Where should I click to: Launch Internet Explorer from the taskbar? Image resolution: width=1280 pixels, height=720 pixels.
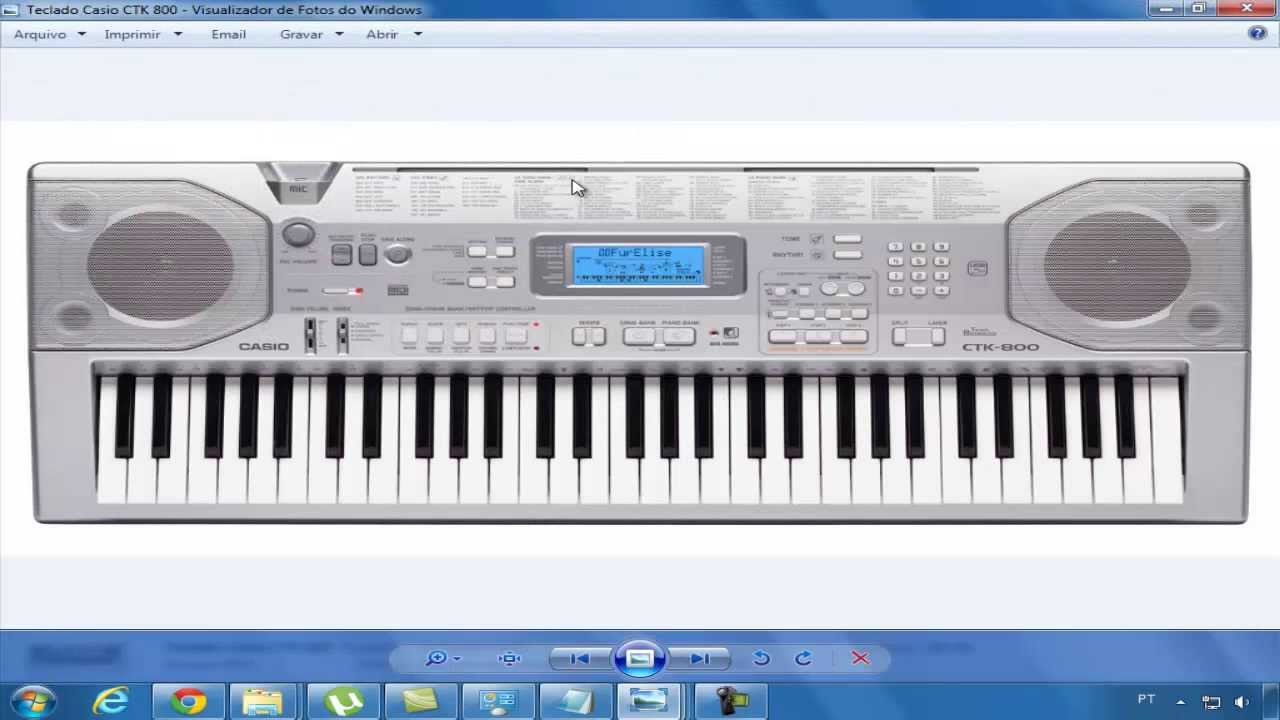pyautogui.click(x=111, y=701)
